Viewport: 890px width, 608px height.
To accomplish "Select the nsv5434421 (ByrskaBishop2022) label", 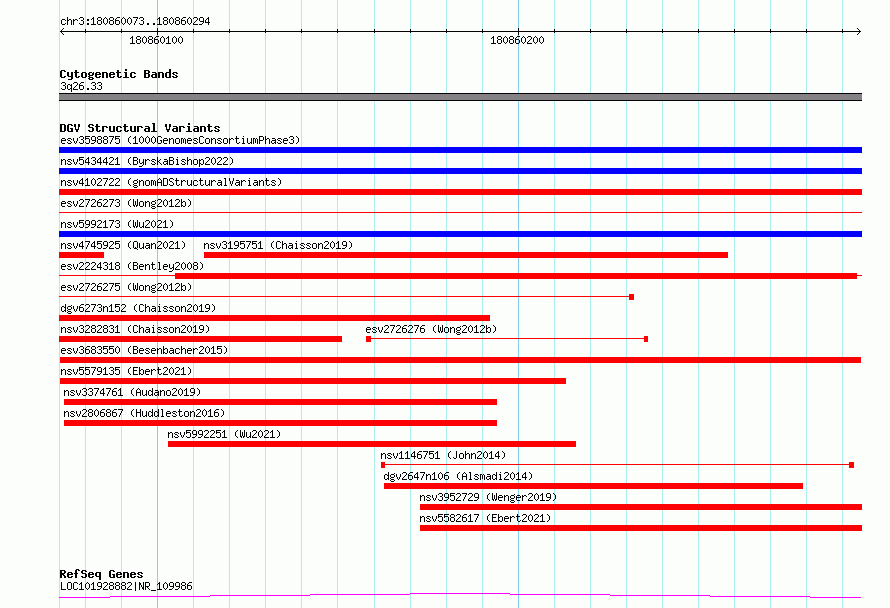I will point(147,161).
